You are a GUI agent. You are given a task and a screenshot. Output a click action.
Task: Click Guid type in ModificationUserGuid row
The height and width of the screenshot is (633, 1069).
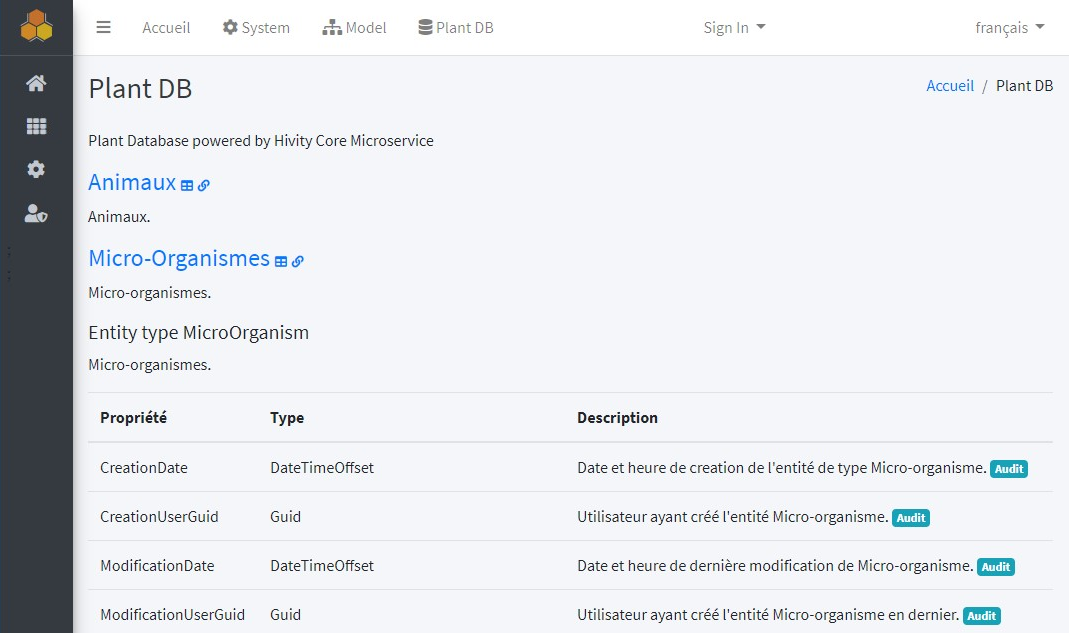point(285,615)
